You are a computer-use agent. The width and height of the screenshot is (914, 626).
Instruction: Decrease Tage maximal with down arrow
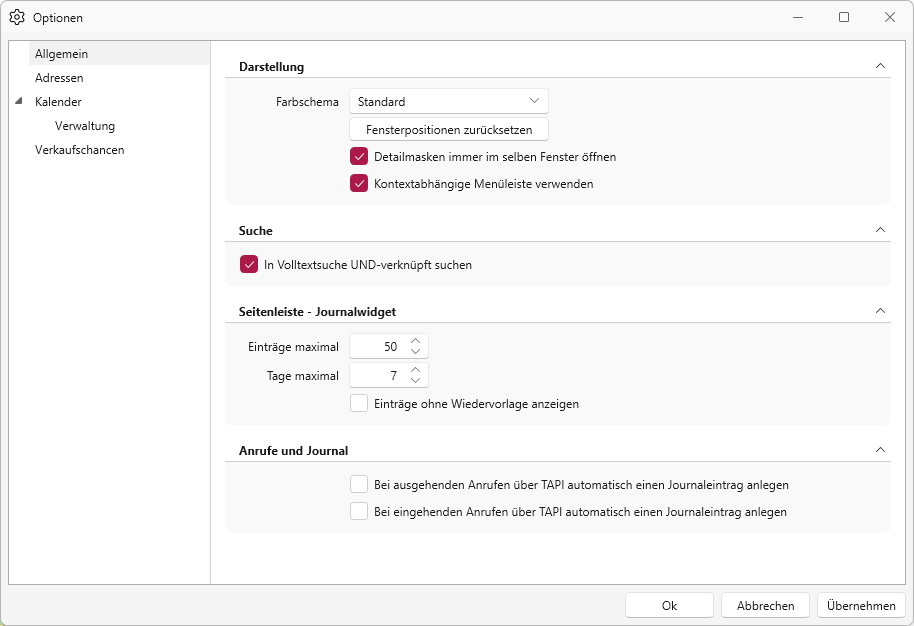415,380
